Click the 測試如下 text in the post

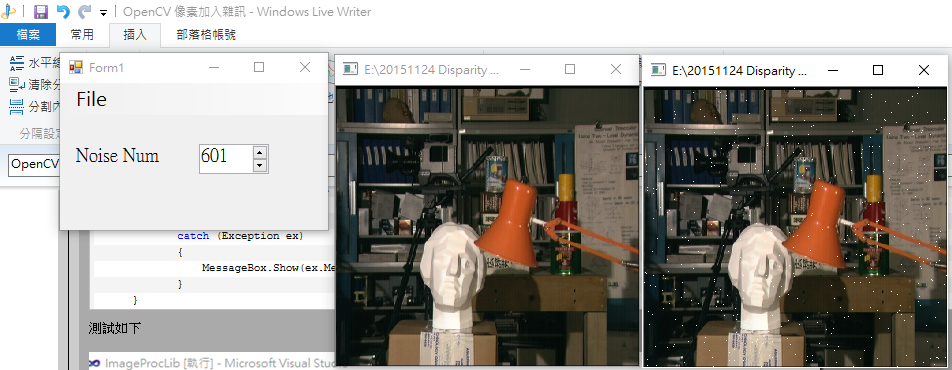pyautogui.click(x=114, y=329)
